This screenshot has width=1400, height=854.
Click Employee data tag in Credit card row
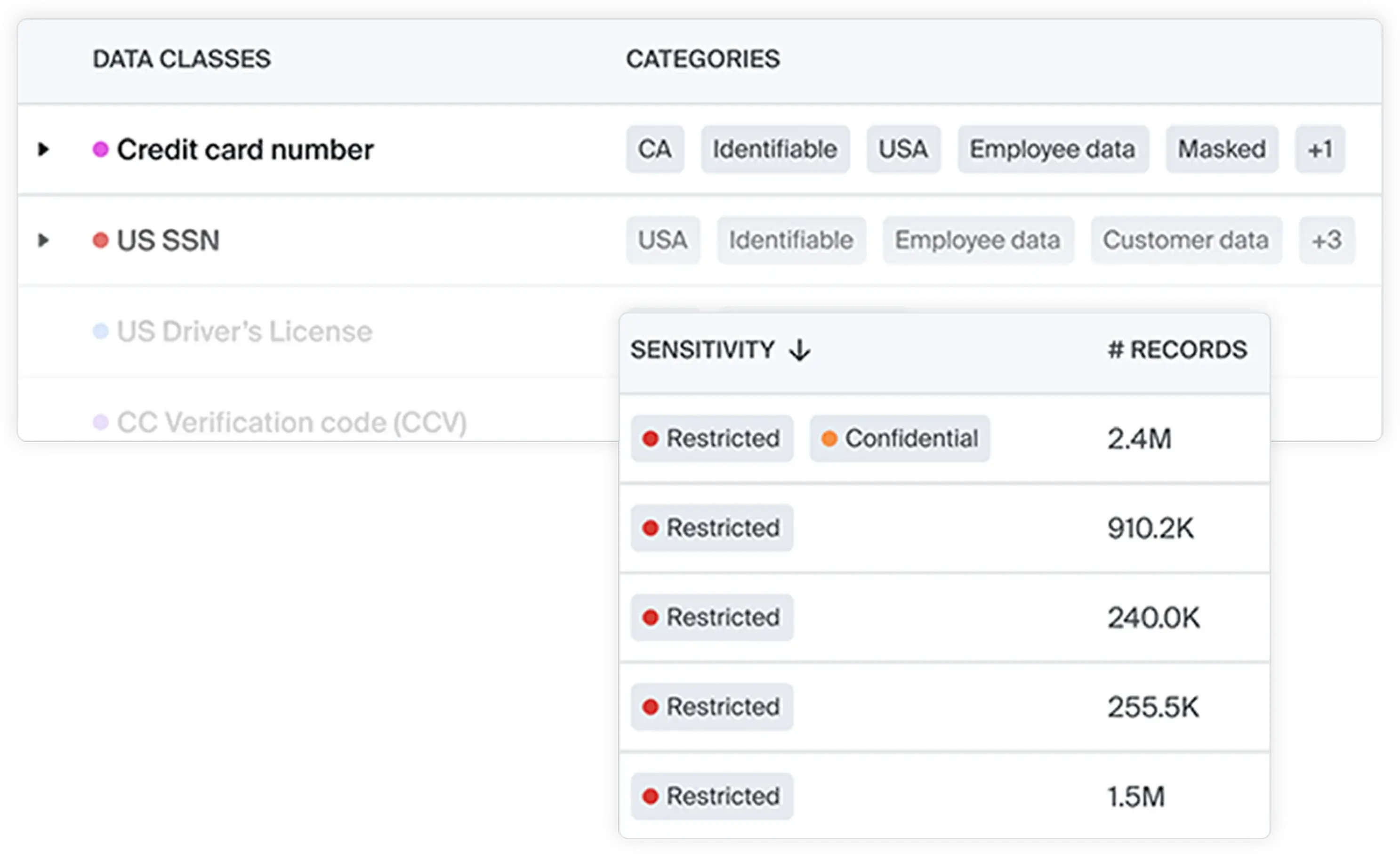(x=1052, y=149)
